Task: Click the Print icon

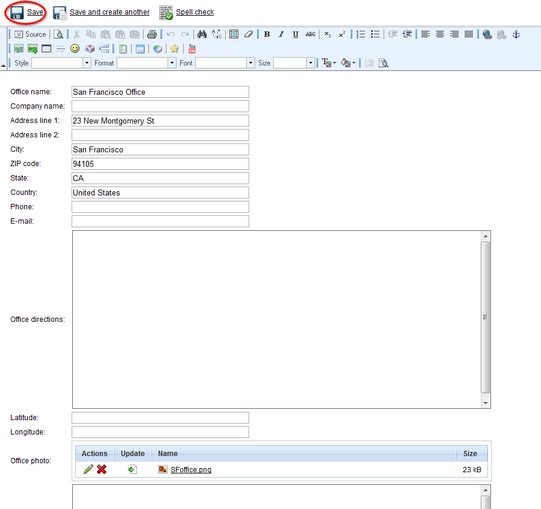Action: click(152, 34)
